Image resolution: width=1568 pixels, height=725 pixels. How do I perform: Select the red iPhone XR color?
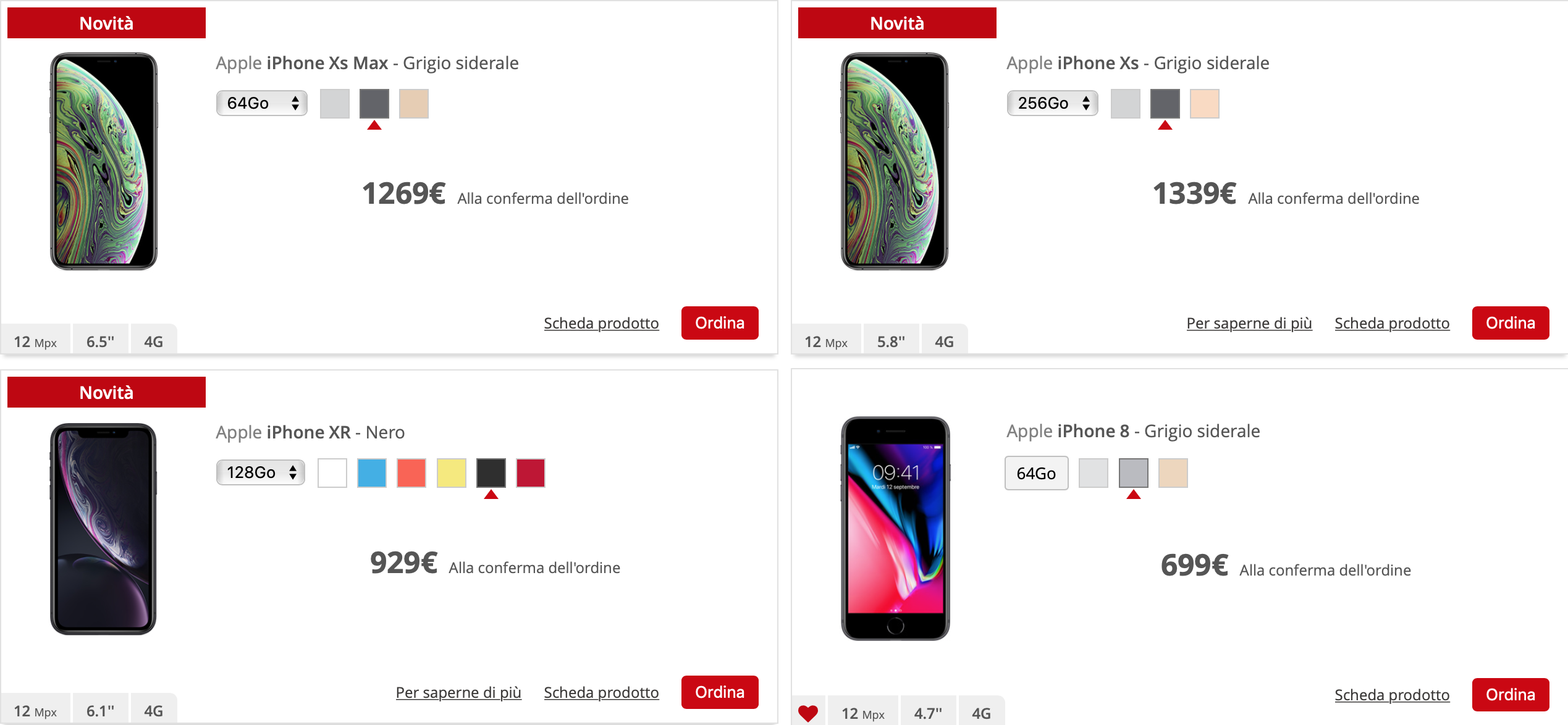530,472
